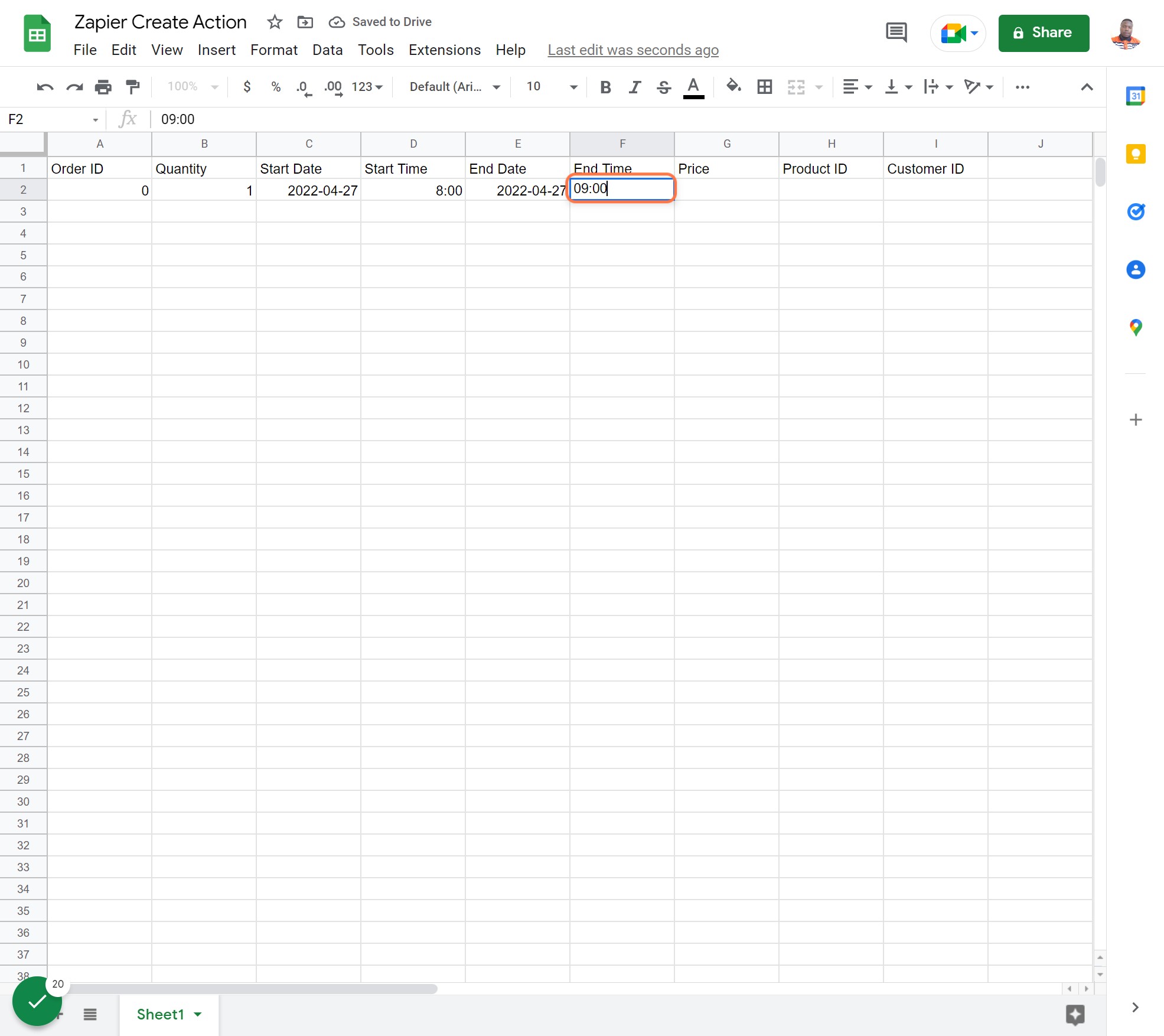
Task: Open Google Maps in the side panel
Action: point(1135,328)
